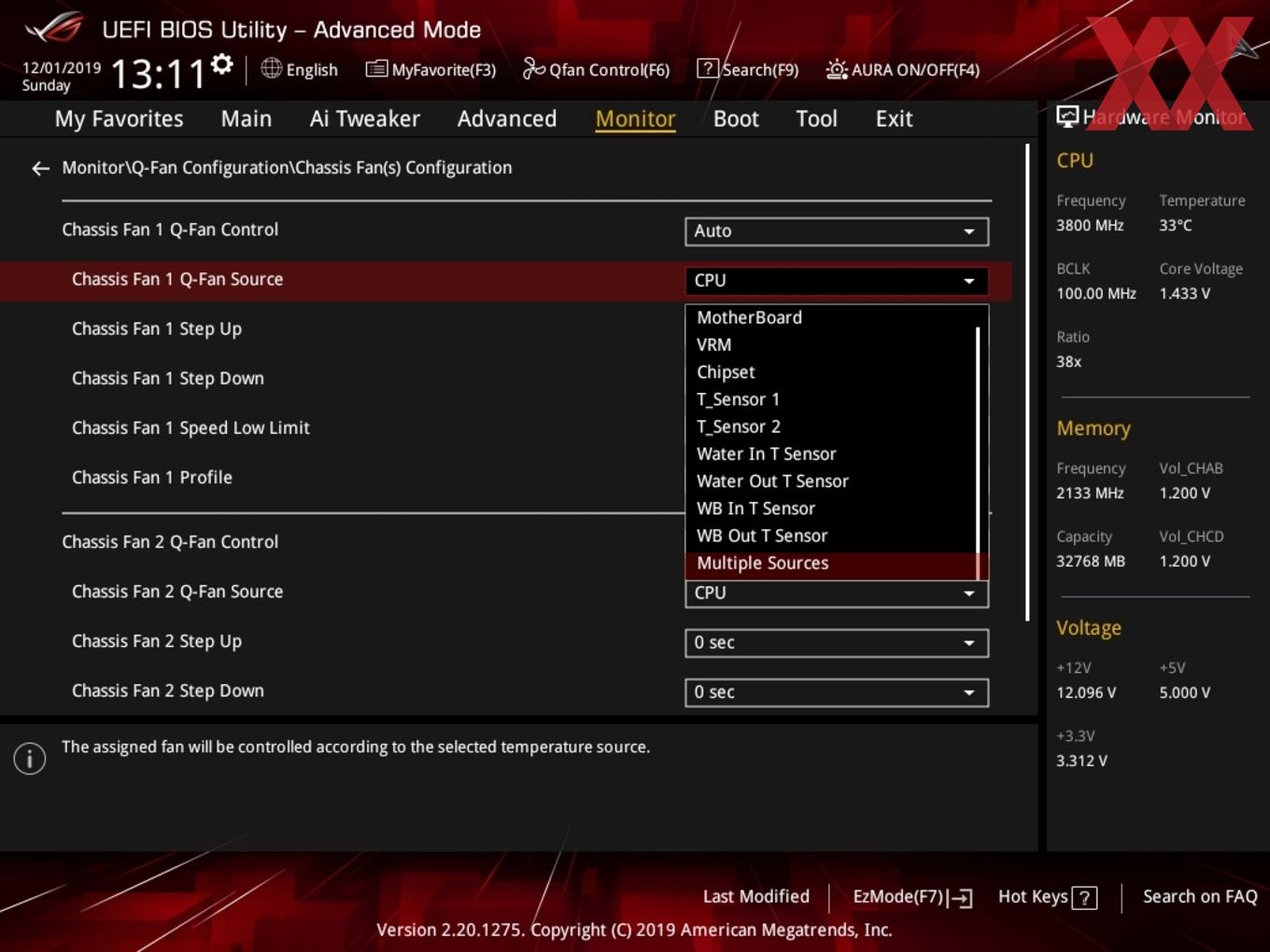1270x952 pixels.
Task: Select Chassis Fan 2 Q-Fan Control row
Action: [x=170, y=542]
